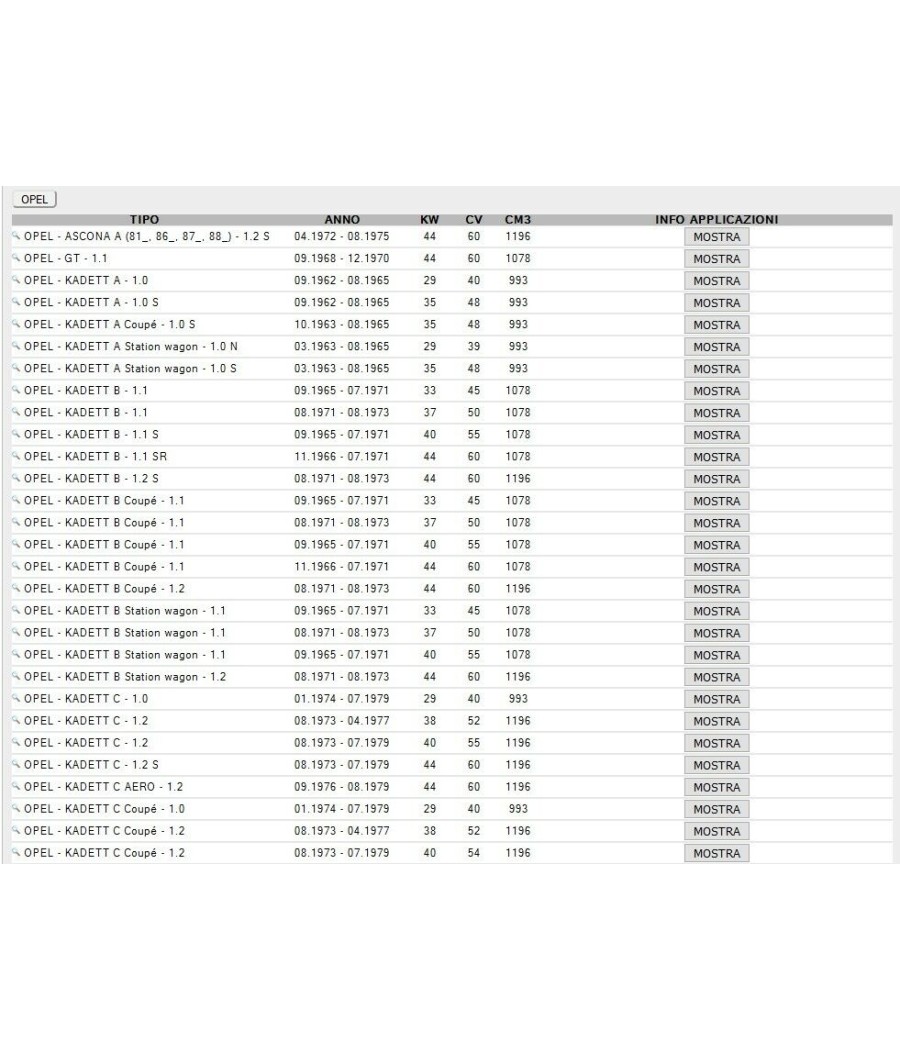The height and width of the screenshot is (1050, 900).
Task: Click year range 09.1976 - 08.1979
Action: coord(342,787)
